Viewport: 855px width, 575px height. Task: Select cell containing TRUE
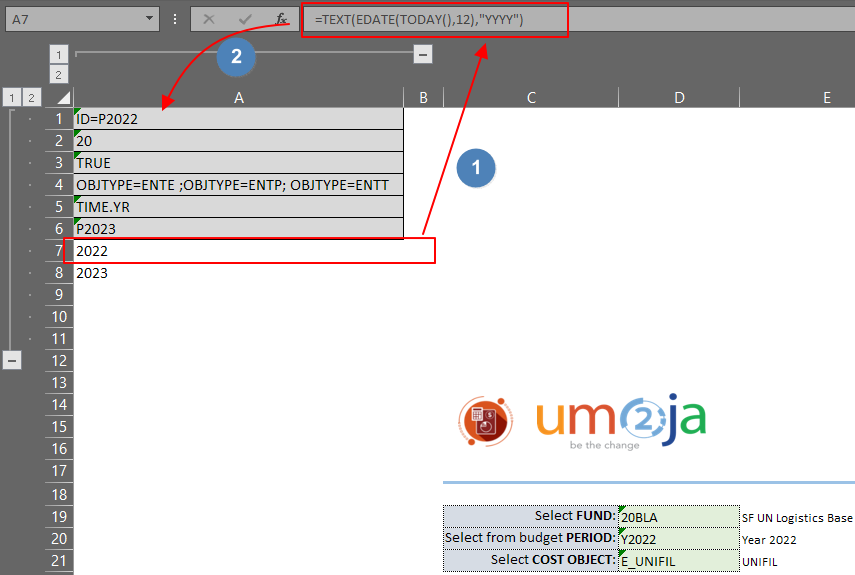click(238, 163)
